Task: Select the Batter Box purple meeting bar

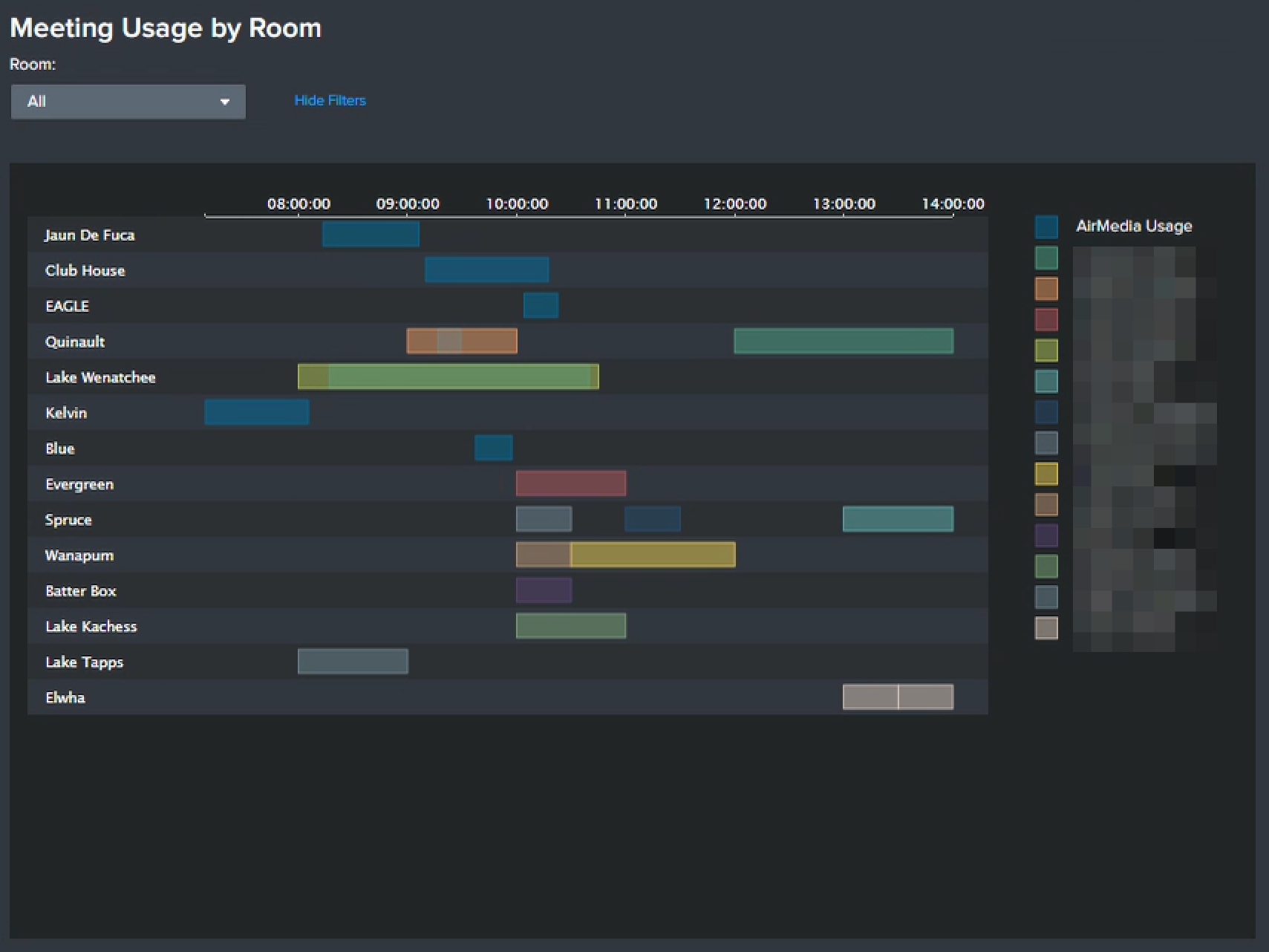Action: (544, 590)
